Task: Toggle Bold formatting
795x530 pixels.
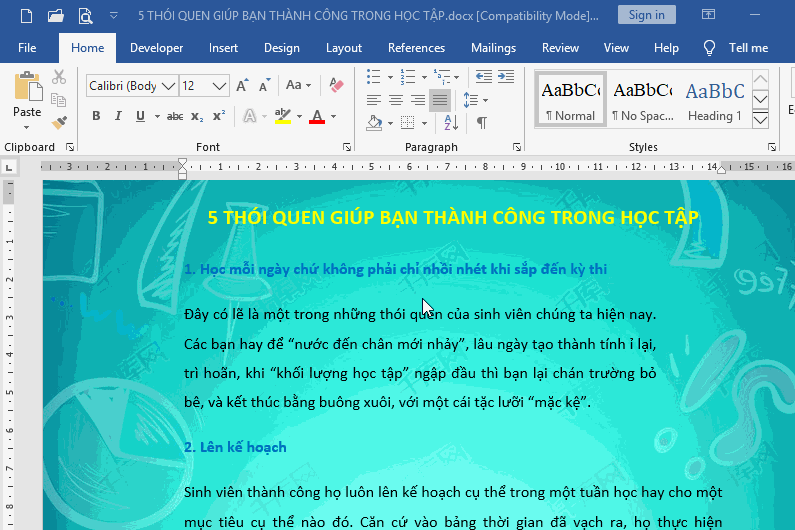Action: click(96, 116)
